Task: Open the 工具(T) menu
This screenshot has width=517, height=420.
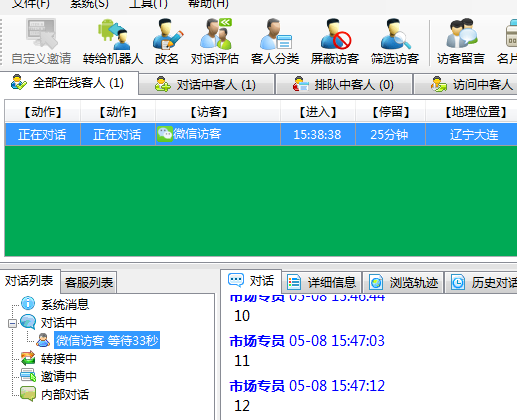Action: 148,4
